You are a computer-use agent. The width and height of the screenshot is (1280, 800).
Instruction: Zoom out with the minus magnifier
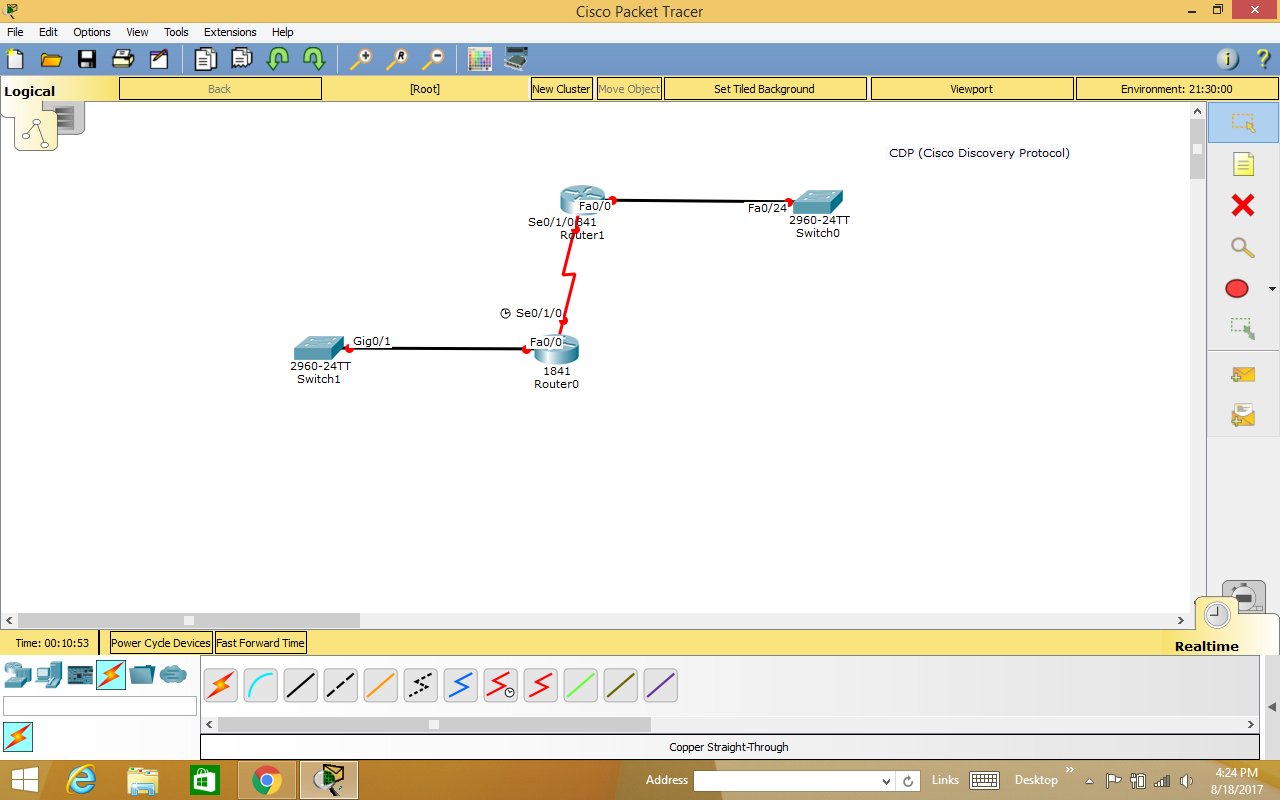432,59
